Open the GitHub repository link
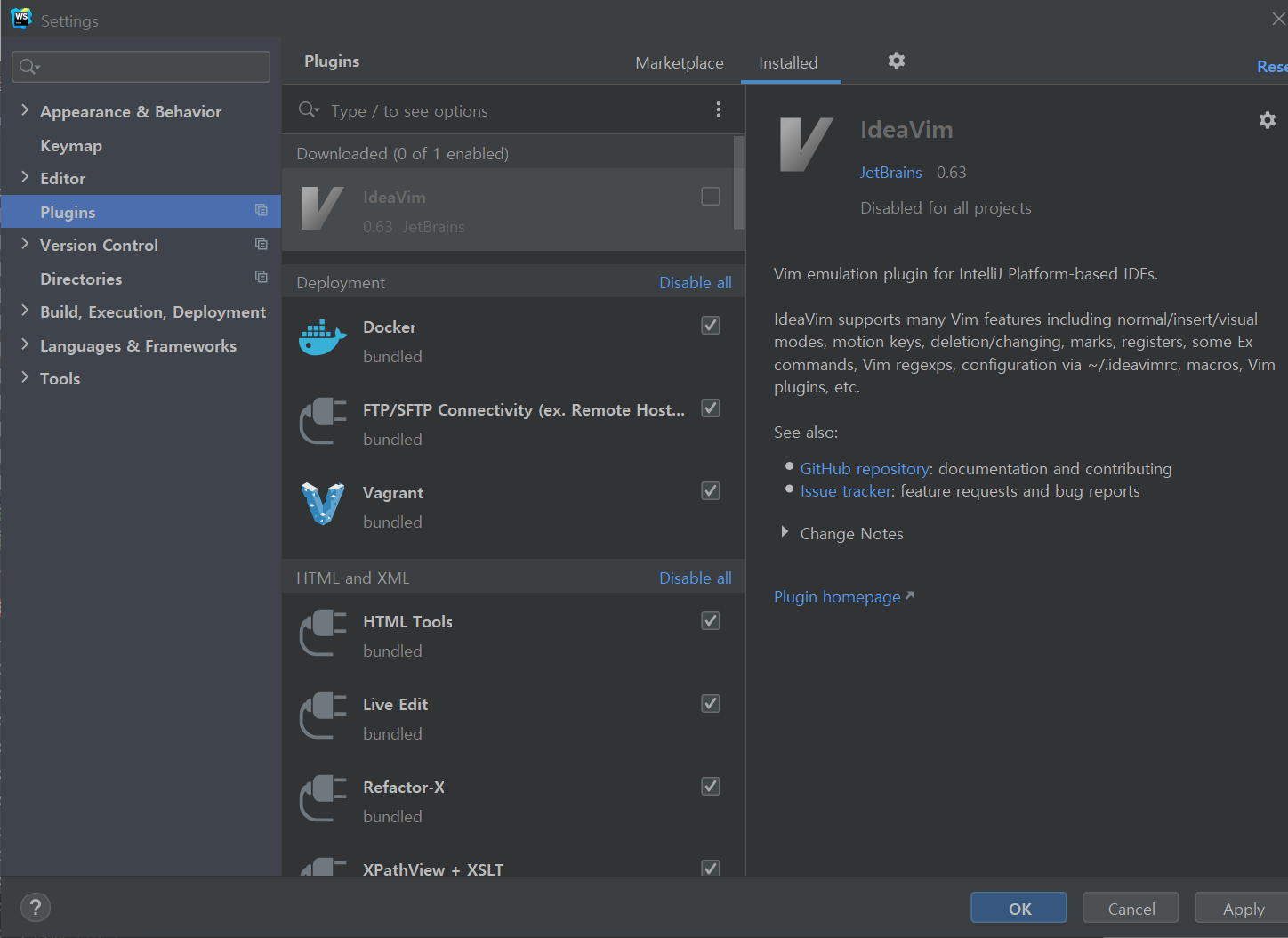This screenshot has width=1288, height=938. click(x=865, y=468)
